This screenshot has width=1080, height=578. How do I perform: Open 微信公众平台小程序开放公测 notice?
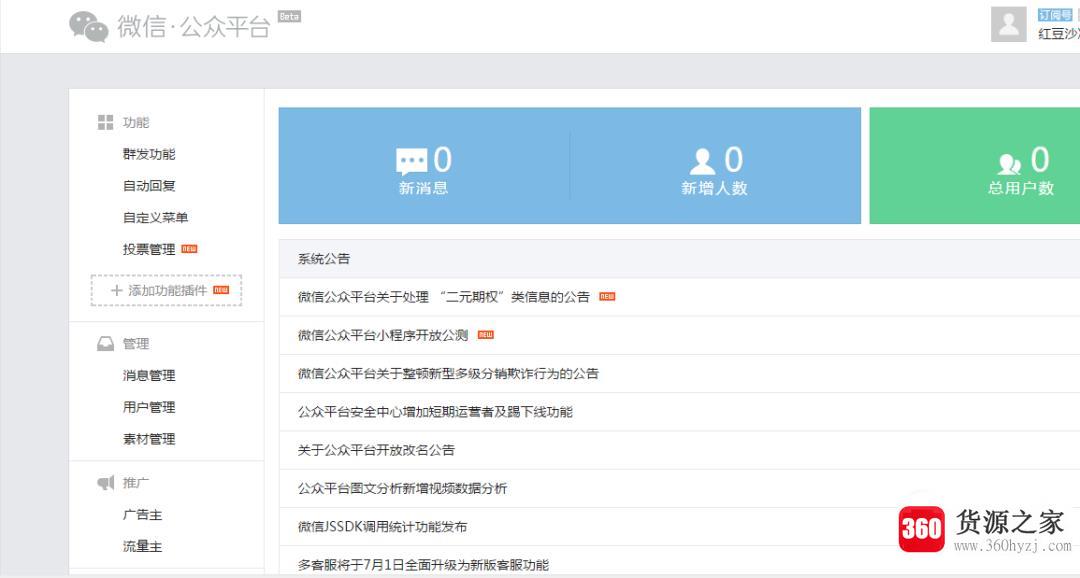(383, 336)
